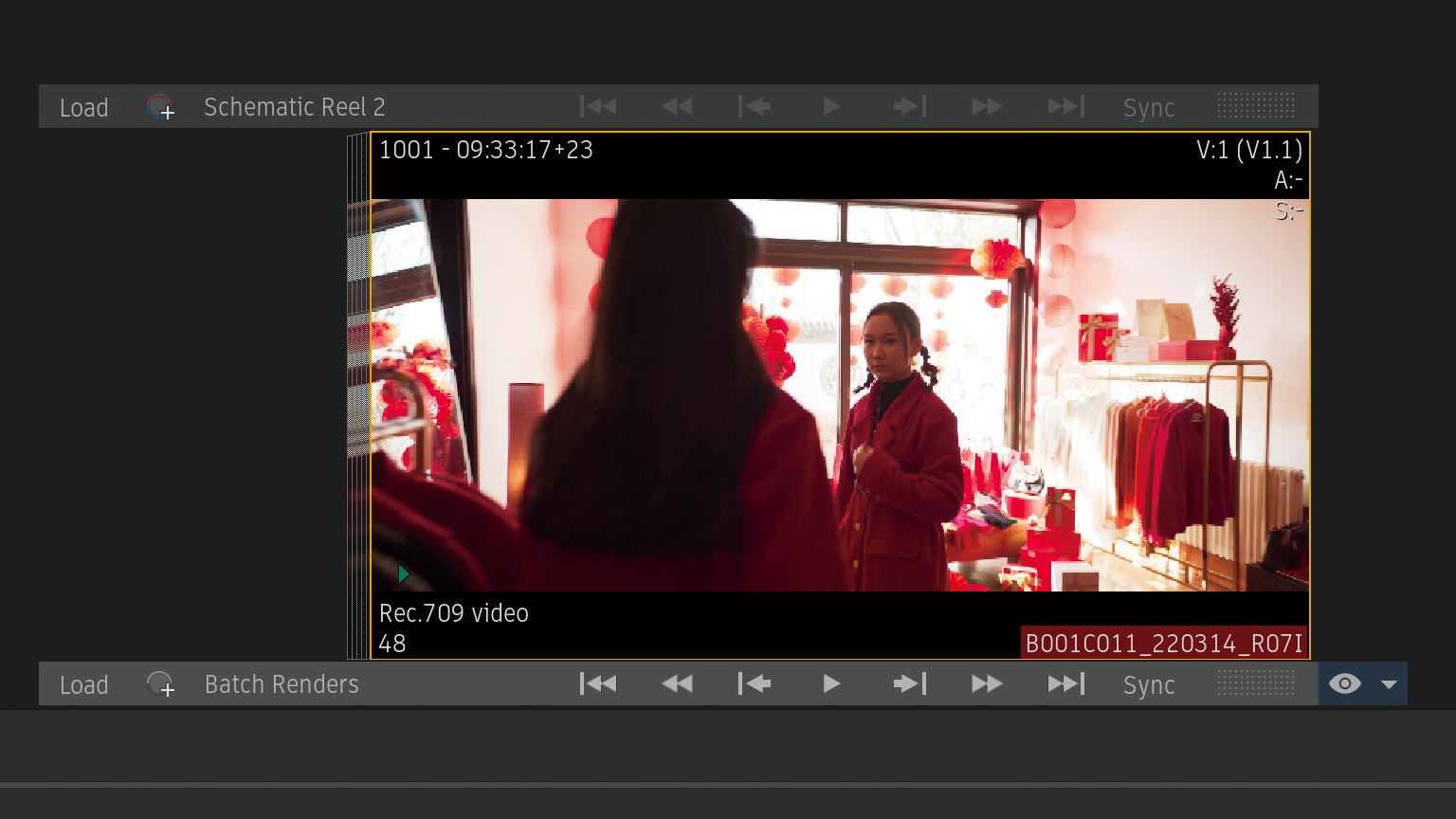Viewport: 1456px width, 819px height.
Task: Click the stacked clips edge left of thumbnail
Action: pyautogui.click(x=358, y=395)
